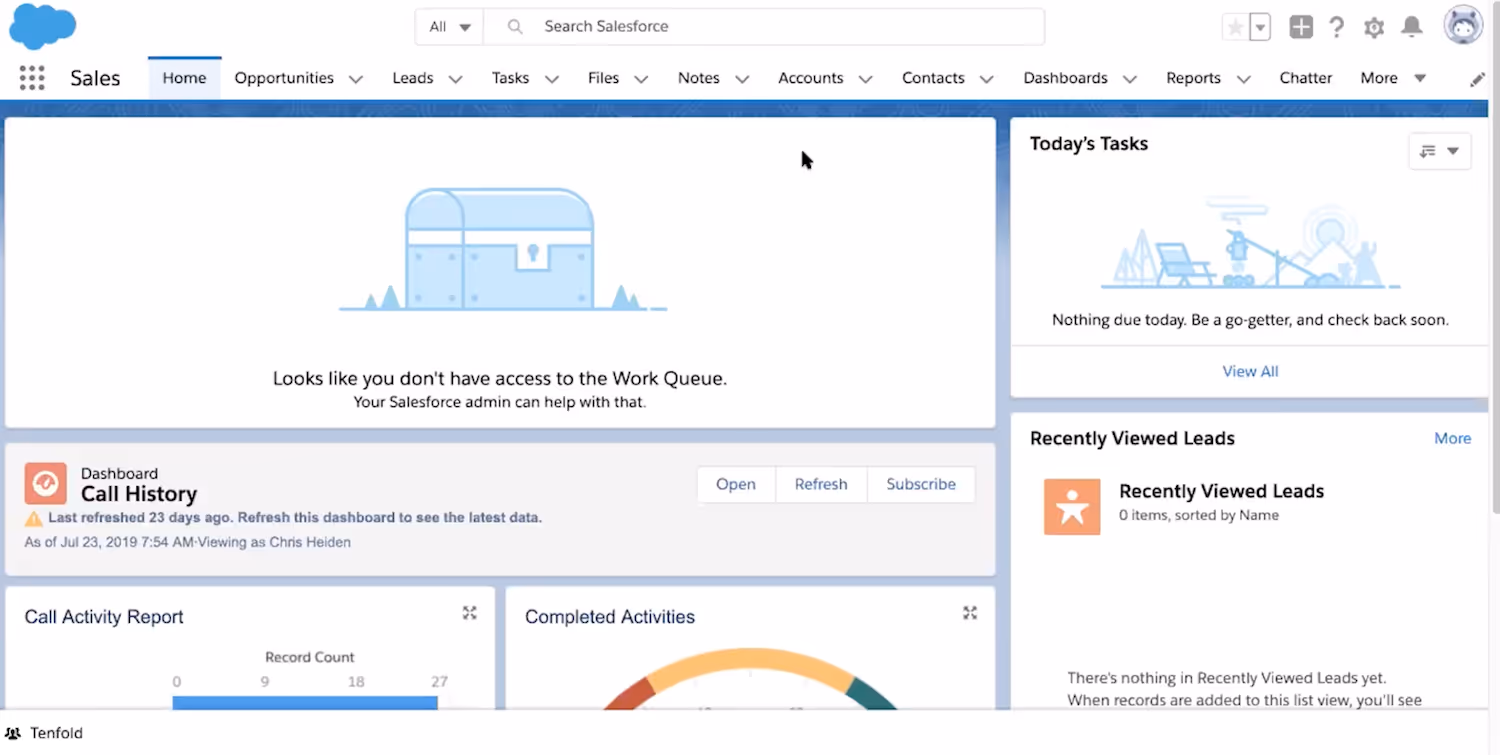Image resolution: width=1500 pixels, height=755 pixels.
Task: Click the global actions plus icon
Action: pyautogui.click(x=1301, y=27)
